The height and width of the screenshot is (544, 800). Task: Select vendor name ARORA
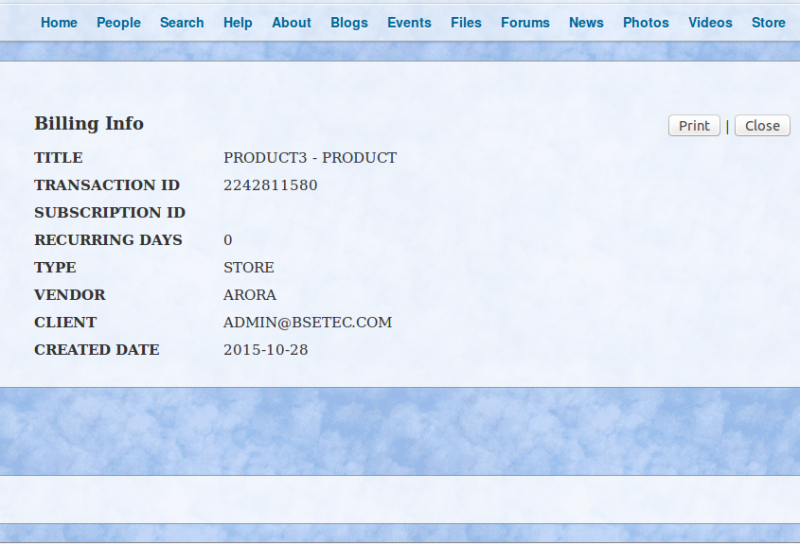250,295
